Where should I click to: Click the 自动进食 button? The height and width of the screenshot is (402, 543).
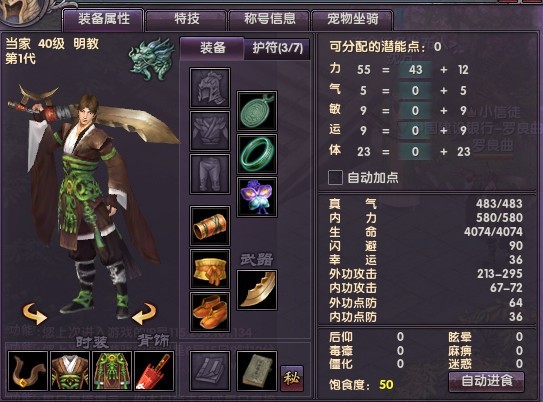487,381
